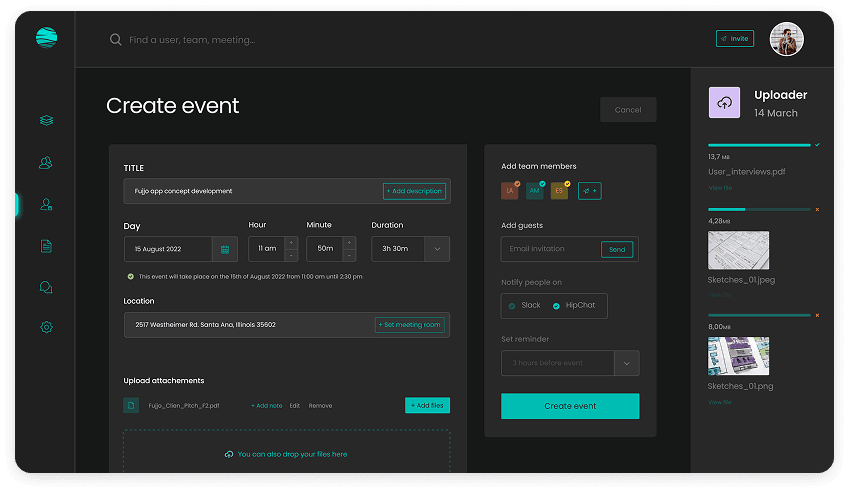Click the search magnifier icon
The image size is (849, 492).
[116, 40]
